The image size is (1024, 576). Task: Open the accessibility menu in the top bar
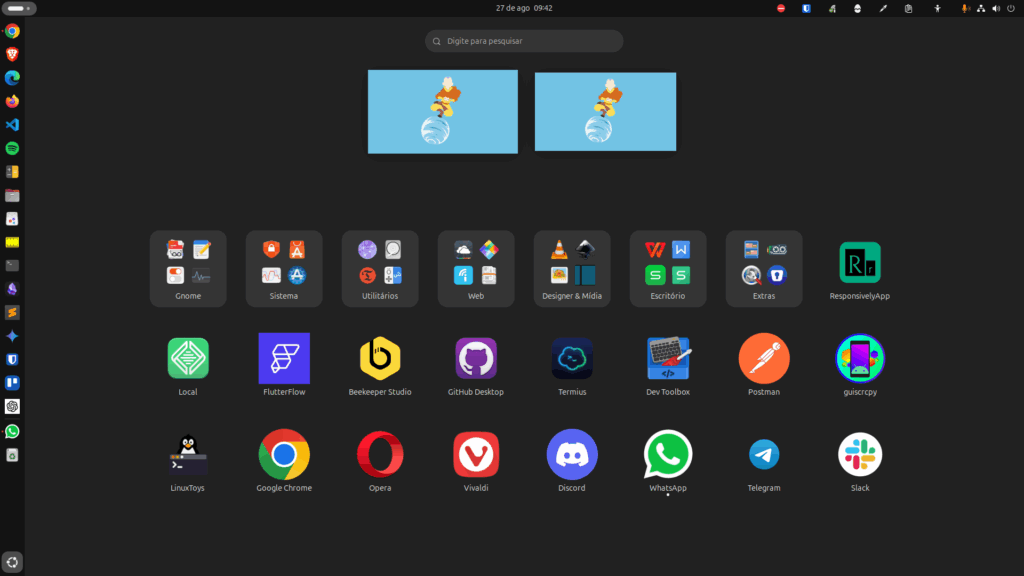(x=937, y=8)
